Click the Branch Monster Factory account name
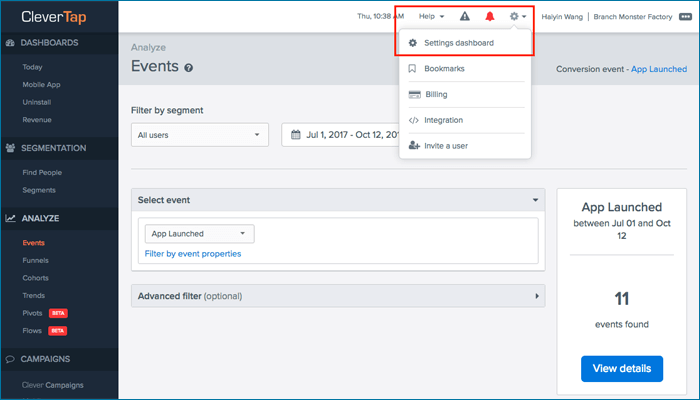The image size is (700, 400). coord(633,17)
